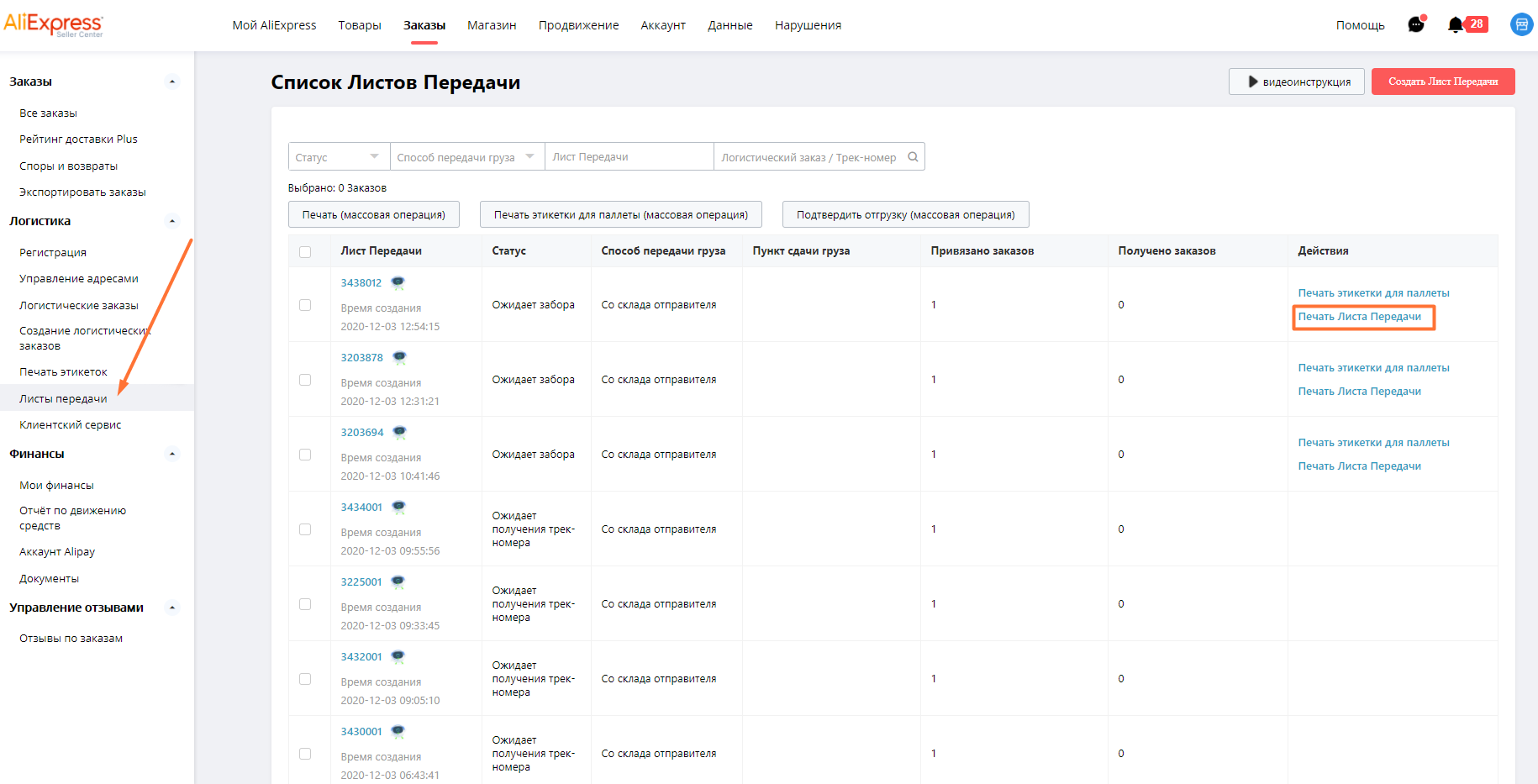Click Печать этикетки для паллеты for 3203878

click(x=1373, y=368)
